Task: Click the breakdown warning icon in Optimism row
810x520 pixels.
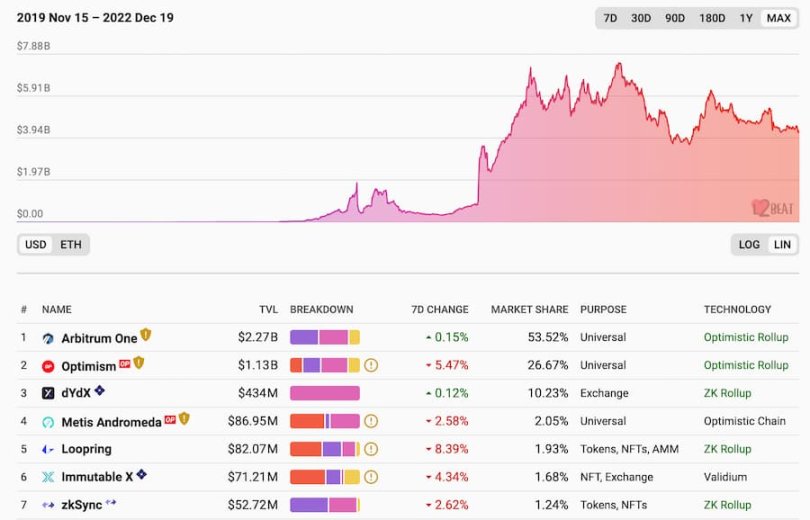Action: (371, 366)
